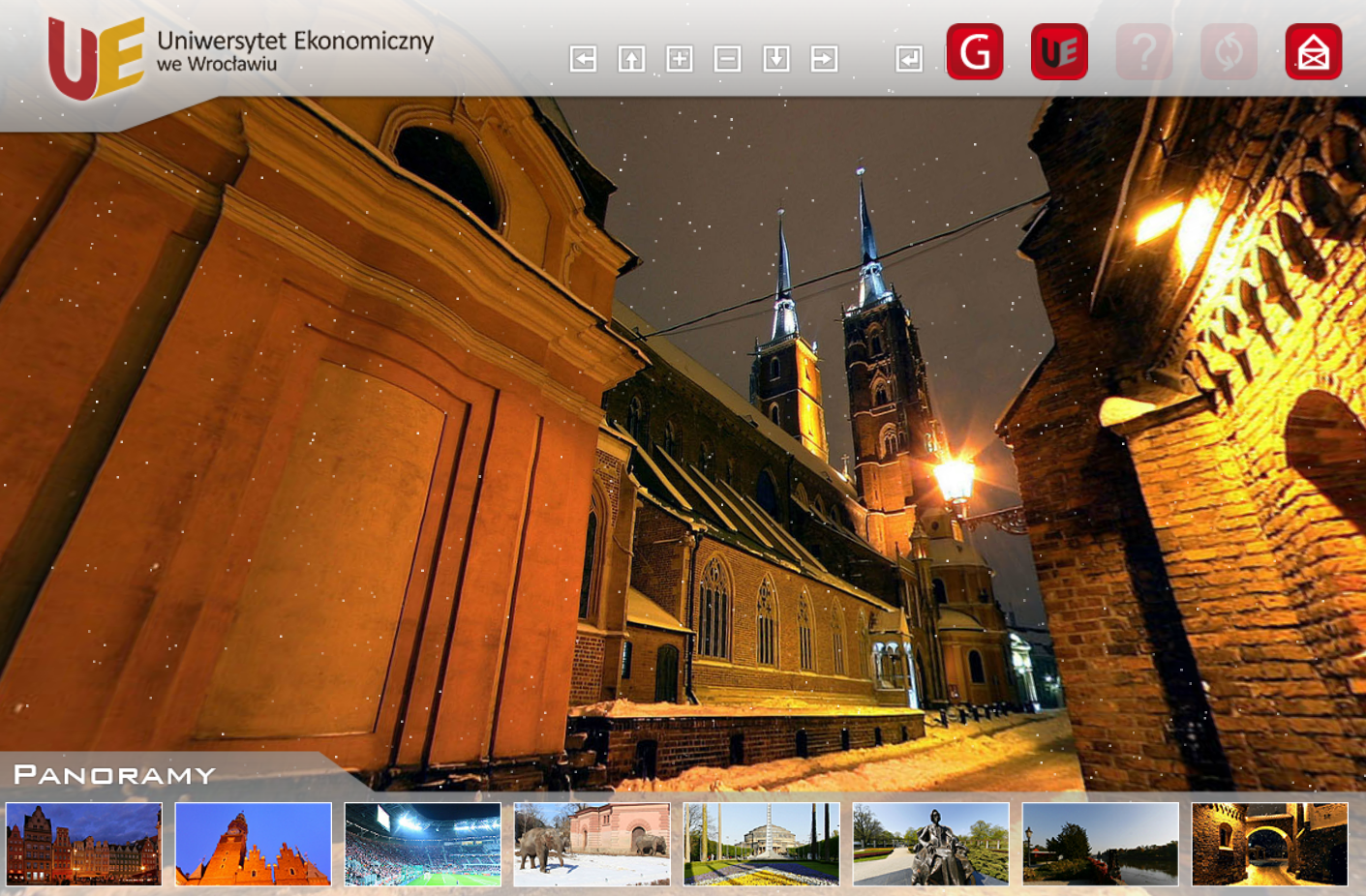Select the football stadium panorama thumbnail
Screen dimensions: 1366x896
point(422,844)
